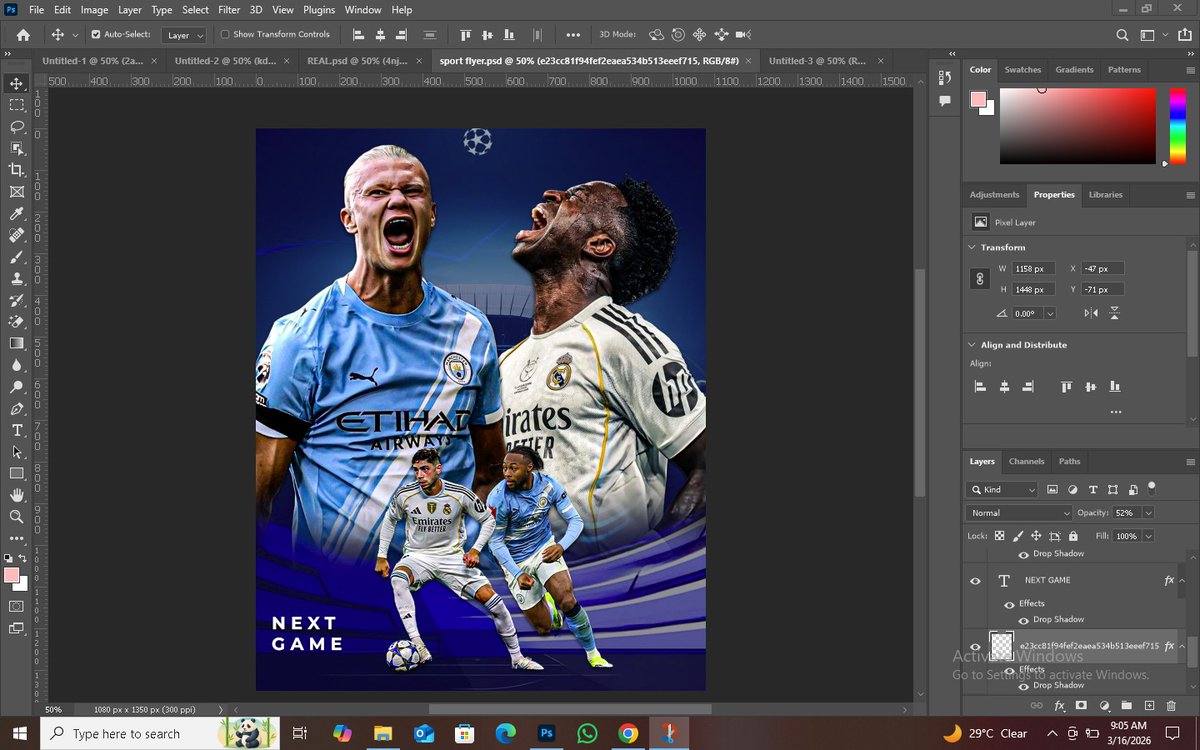The image size is (1200, 750).
Task: Select the Gradient tool
Action: 17,343
